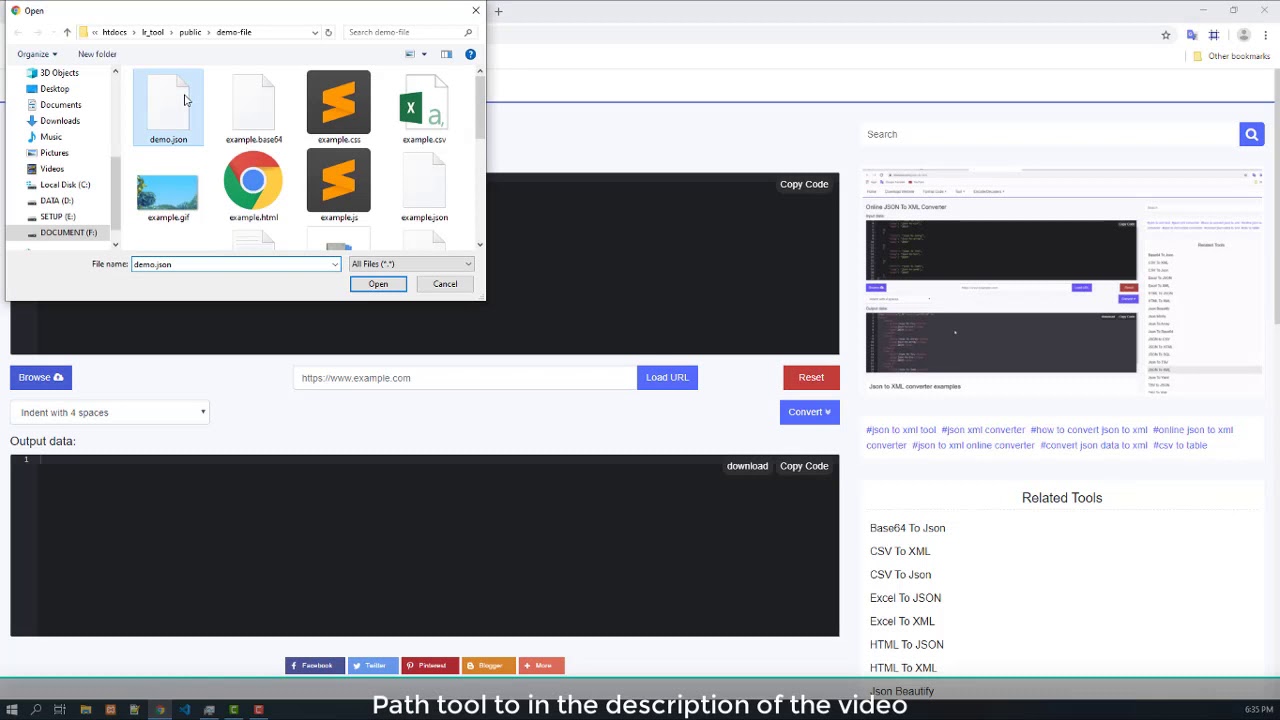Navigate to htdocs in the path
Image resolution: width=1280 pixels, height=720 pixels.
click(114, 32)
